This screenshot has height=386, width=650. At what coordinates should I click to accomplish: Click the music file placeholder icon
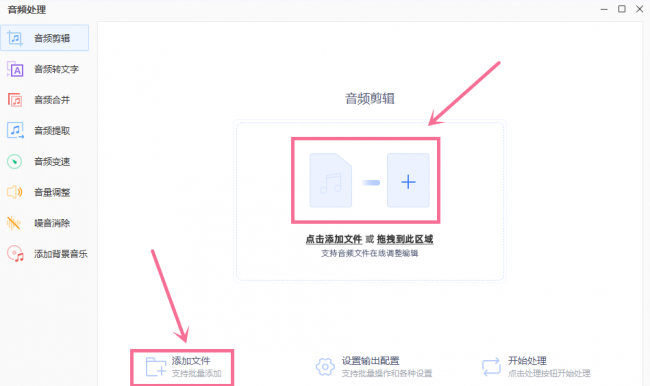[x=330, y=181]
